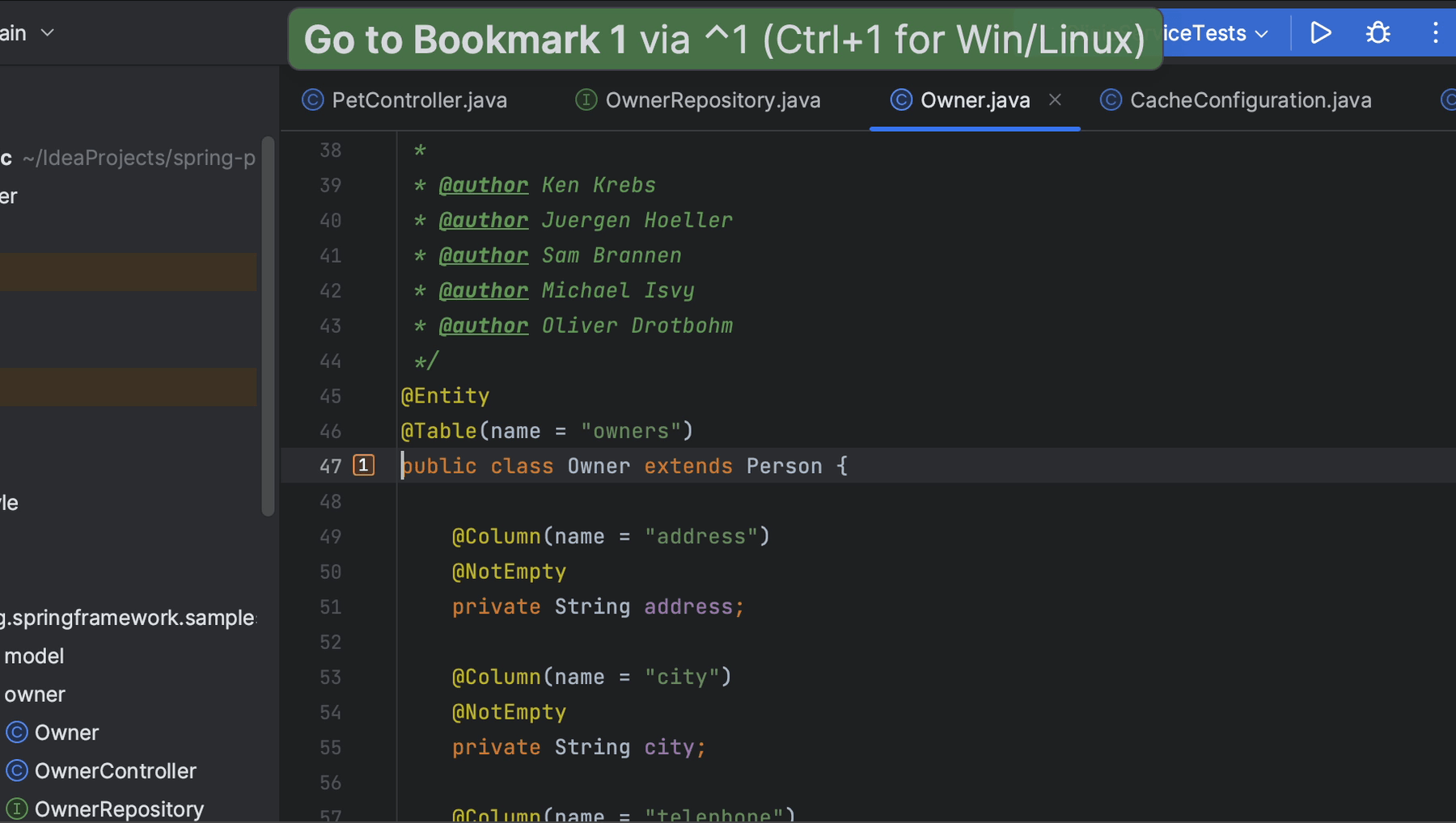Start debugging via the bug icon
This screenshot has height=823, width=1456.
pyautogui.click(x=1377, y=32)
